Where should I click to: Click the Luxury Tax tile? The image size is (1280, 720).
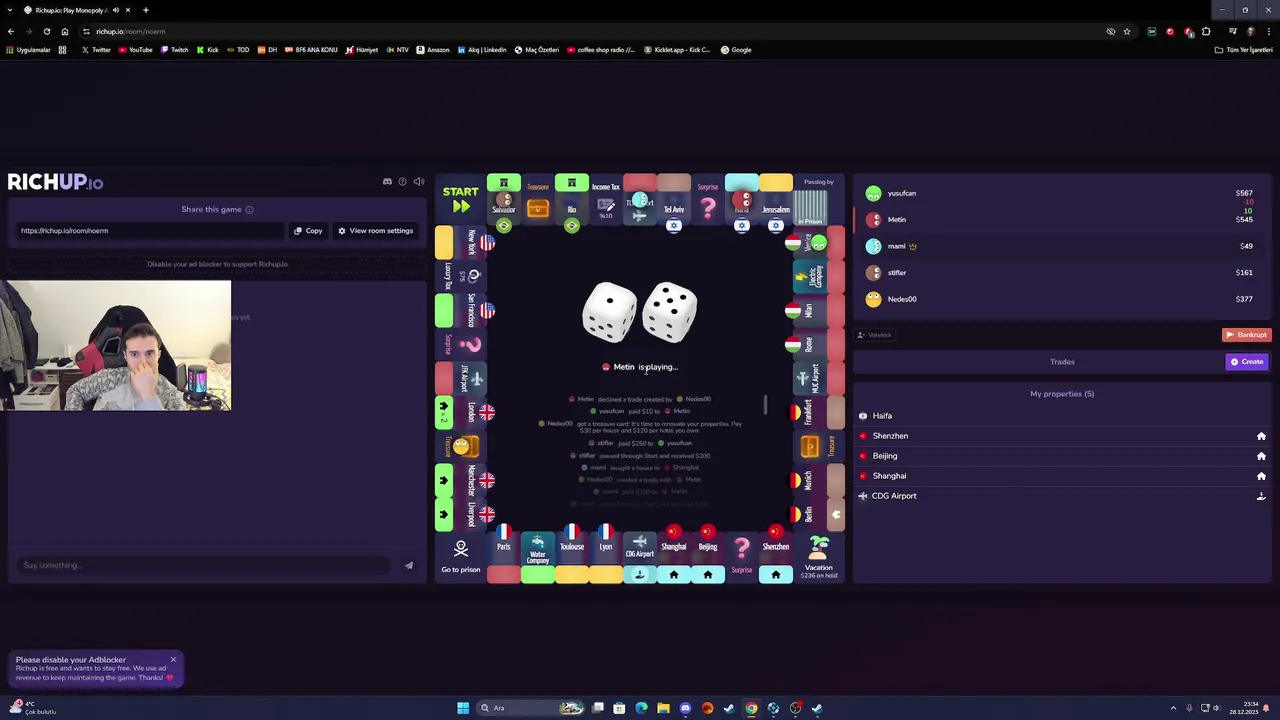click(x=461, y=275)
